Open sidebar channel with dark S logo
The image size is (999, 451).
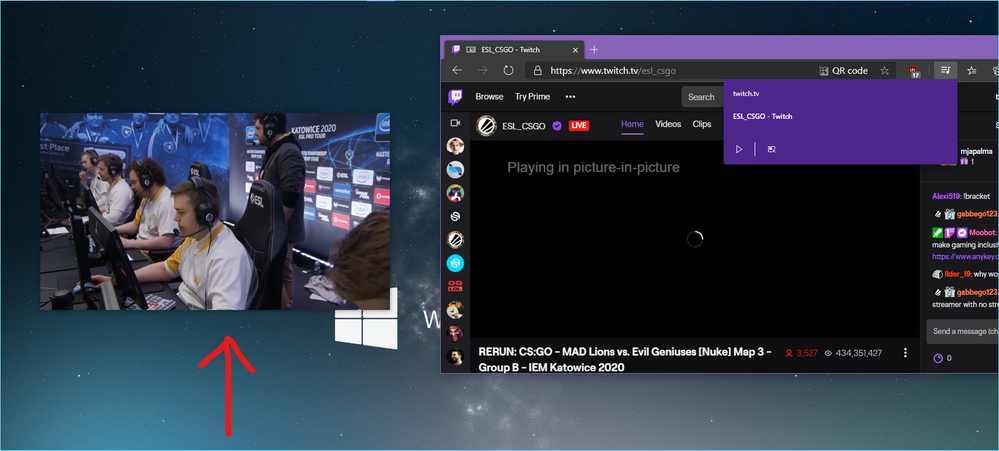pyautogui.click(x=455, y=216)
